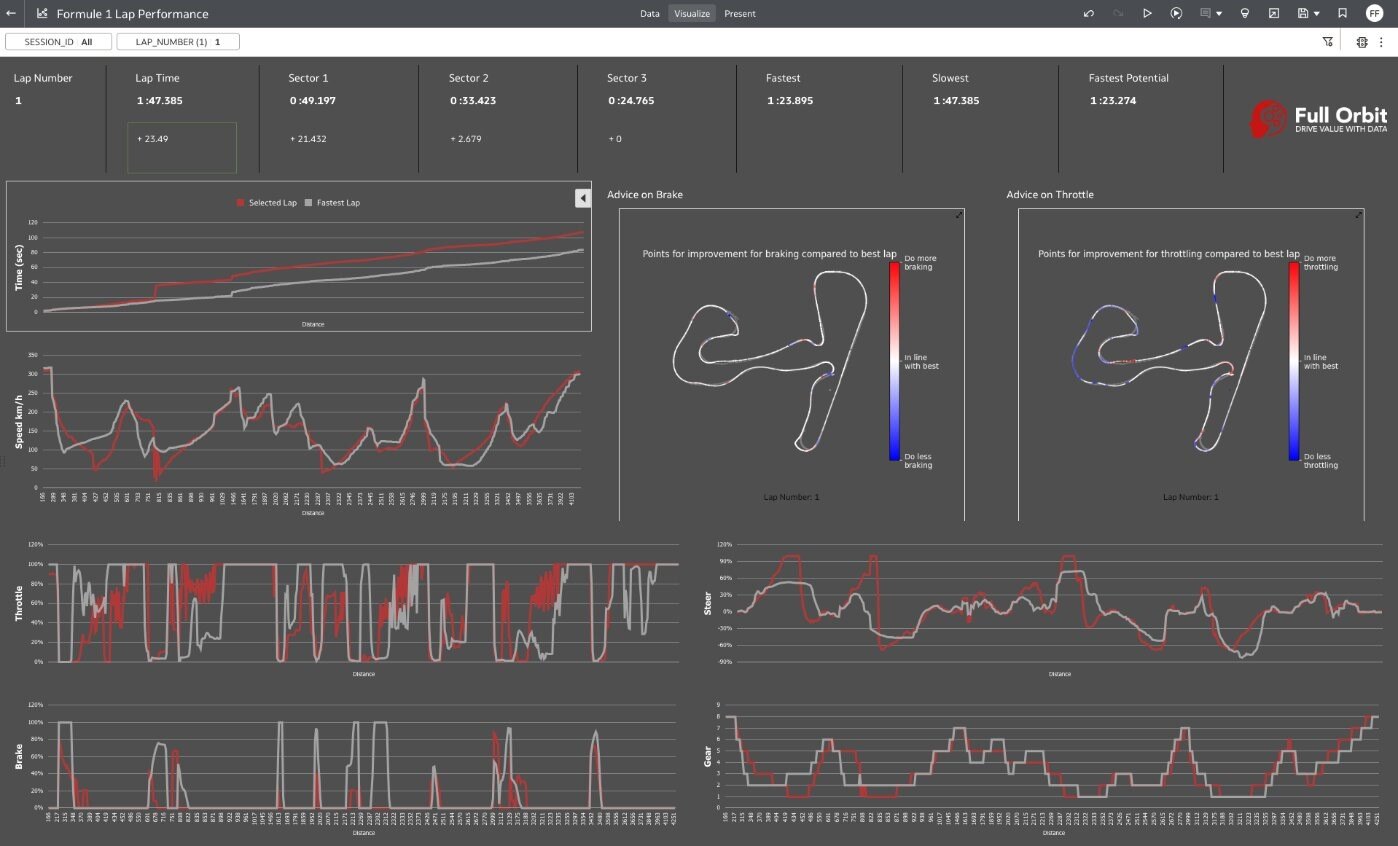Click the funnel filter icon above the dashboard

click(x=1327, y=41)
